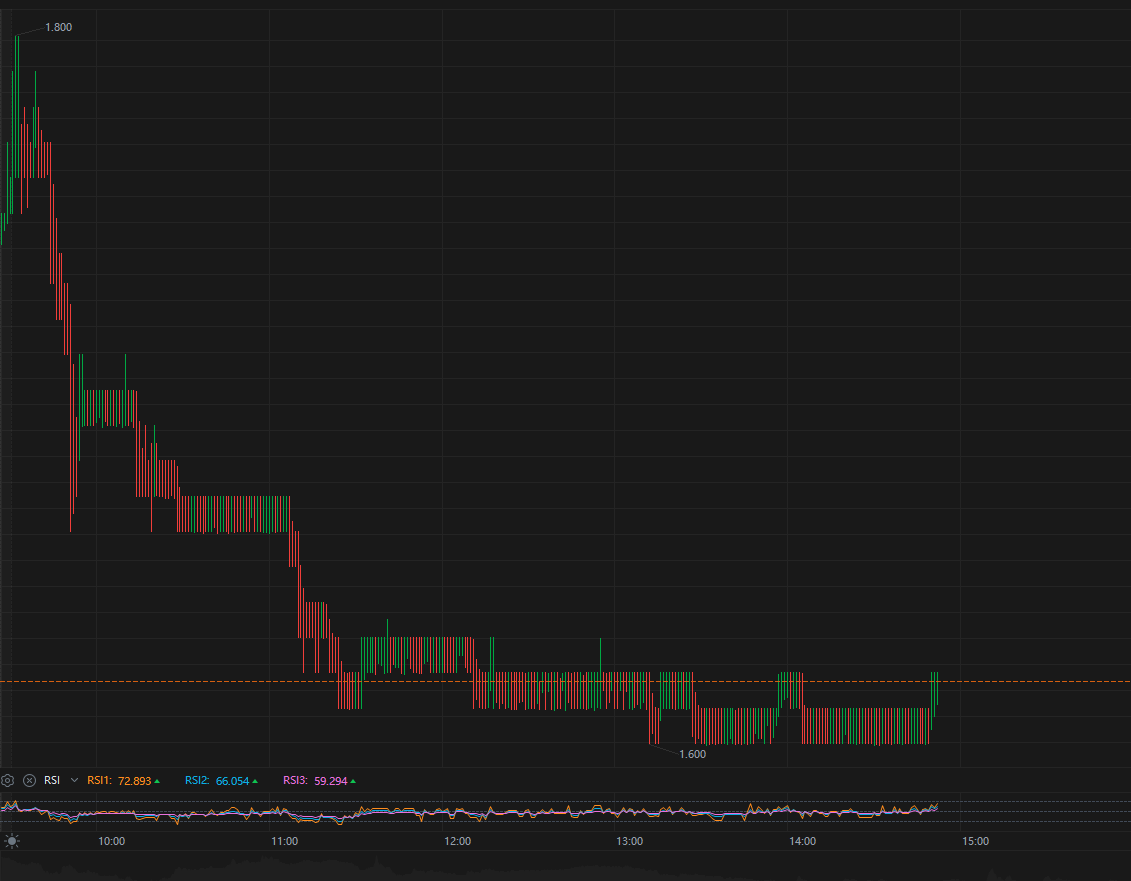This screenshot has height=881, width=1131.
Task: Click the 14:00 time axis label
Action: click(x=803, y=841)
